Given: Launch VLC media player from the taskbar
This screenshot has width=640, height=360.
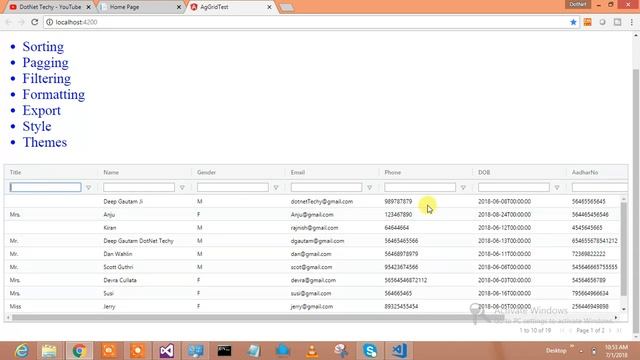Looking at the screenshot, I should 312,351.
